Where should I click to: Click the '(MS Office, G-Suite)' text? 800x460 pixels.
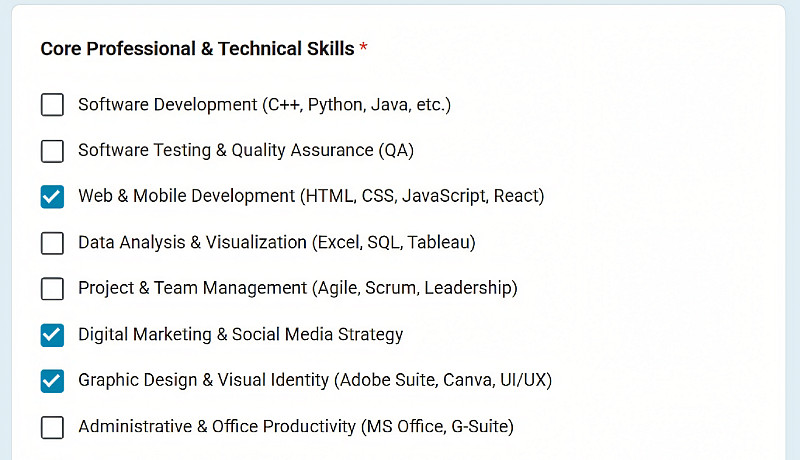pos(437,427)
